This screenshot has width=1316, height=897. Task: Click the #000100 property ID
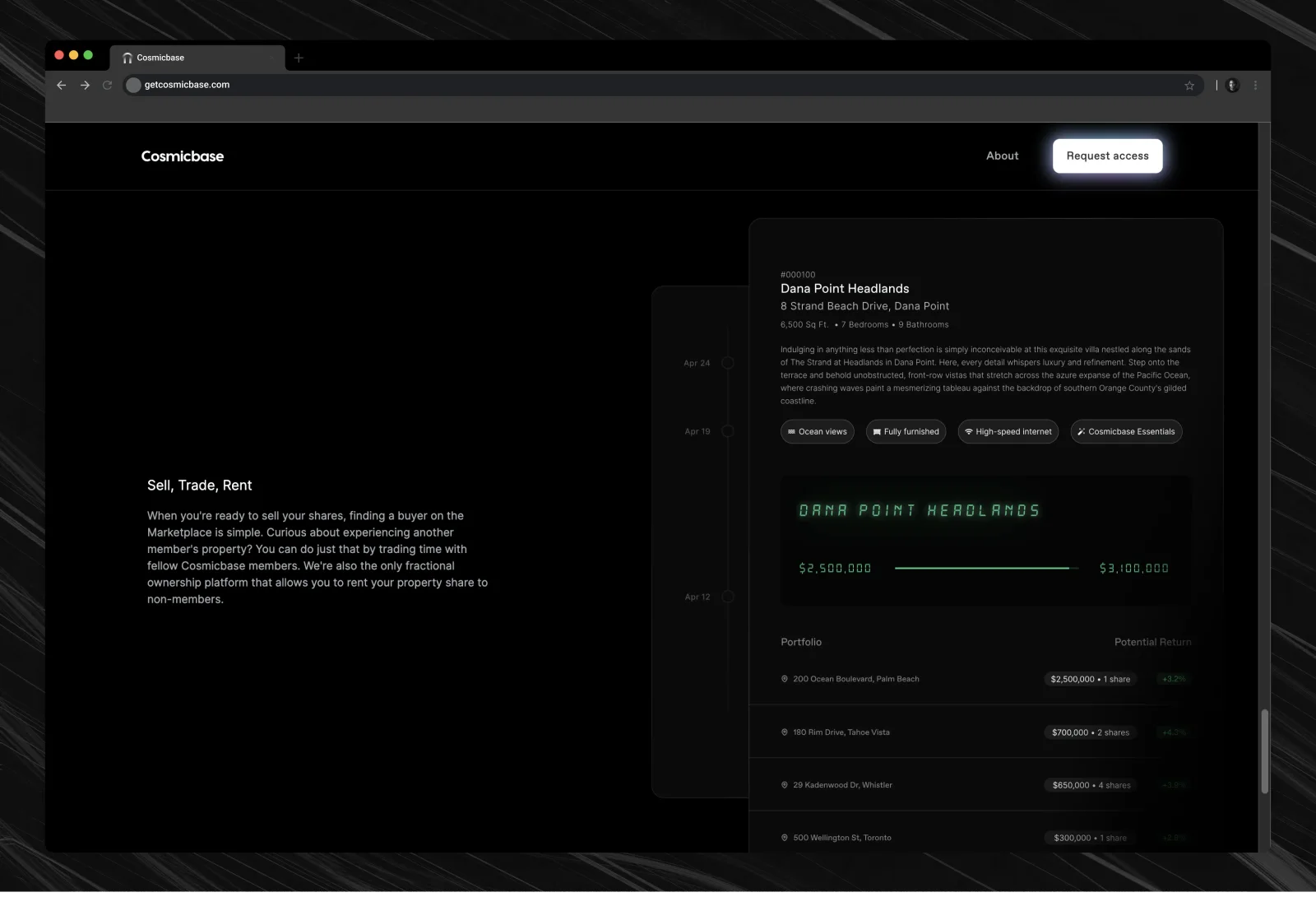pyautogui.click(x=798, y=275)
